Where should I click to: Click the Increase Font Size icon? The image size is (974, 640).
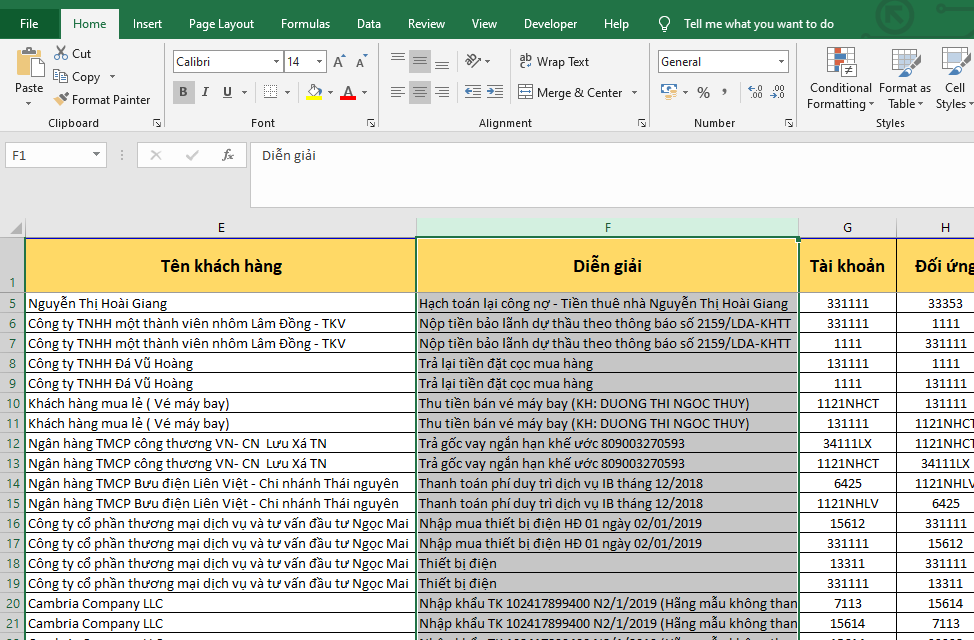[339, 62]
